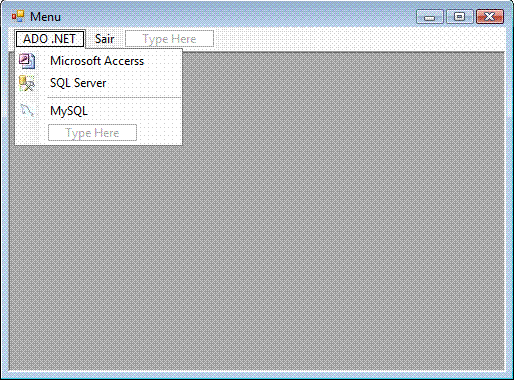This screenshot has height=381, width=515.
Task: Click the Menu window title text
Action: (45, 17)
